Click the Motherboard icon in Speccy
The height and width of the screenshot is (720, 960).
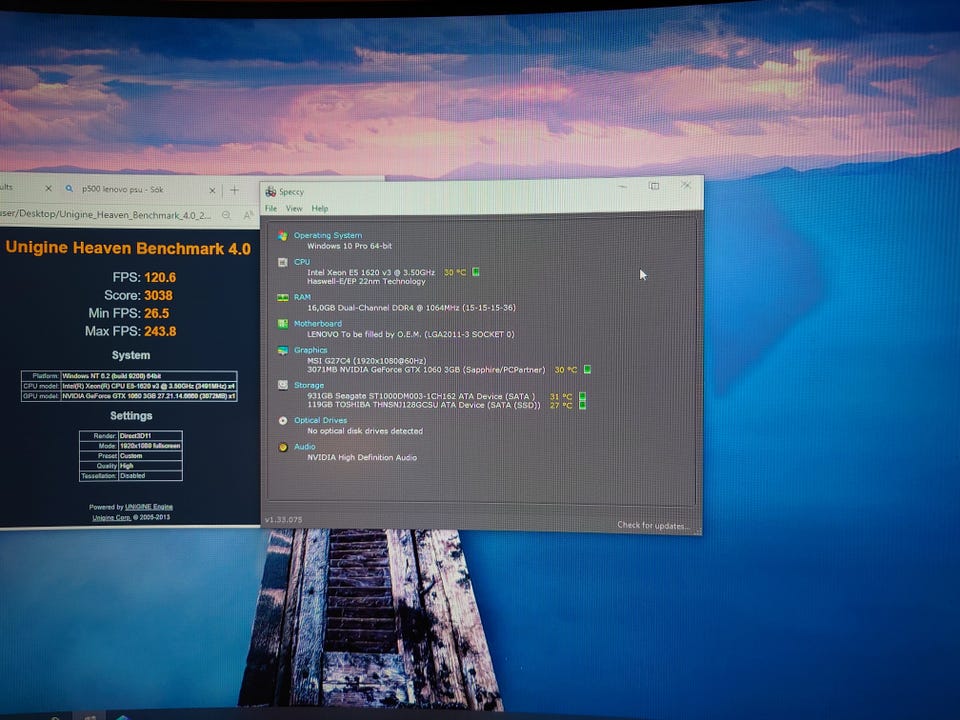click(x=282, y=324)
